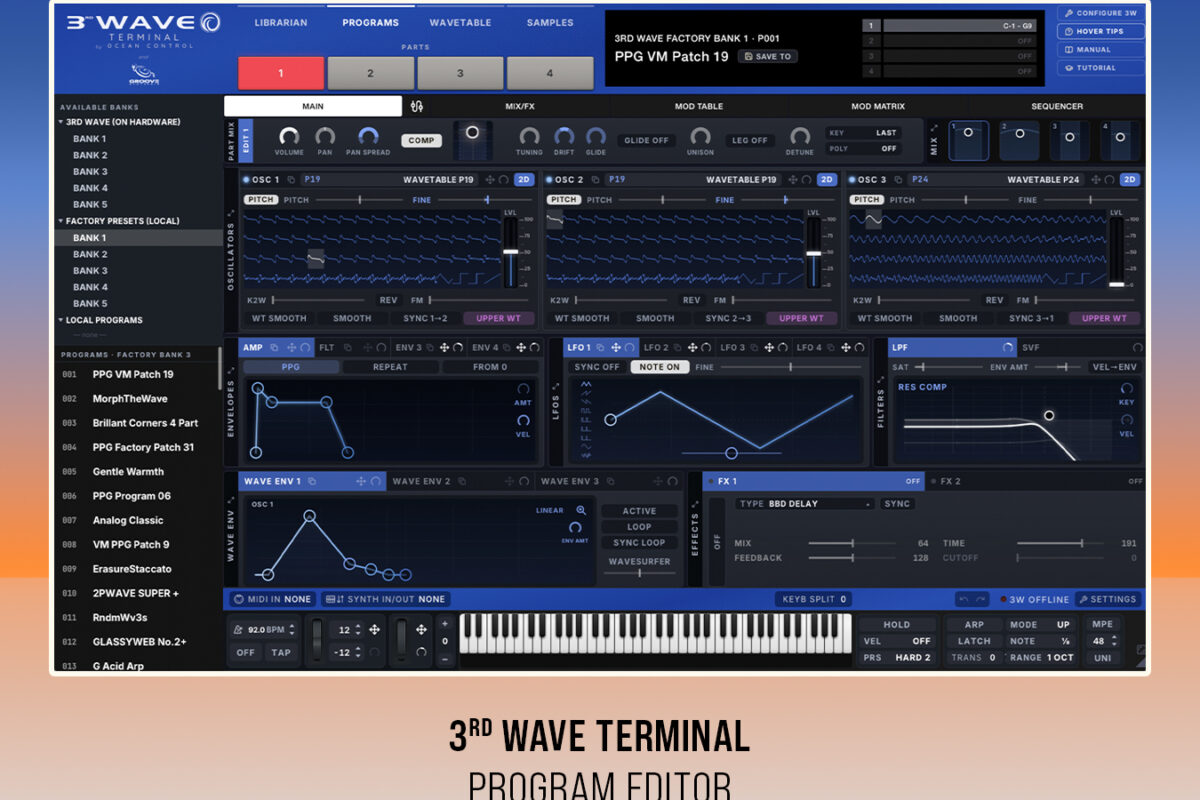Click the filter KEY knob
The image size is (1200, 800).
(x=1127, y=389)
